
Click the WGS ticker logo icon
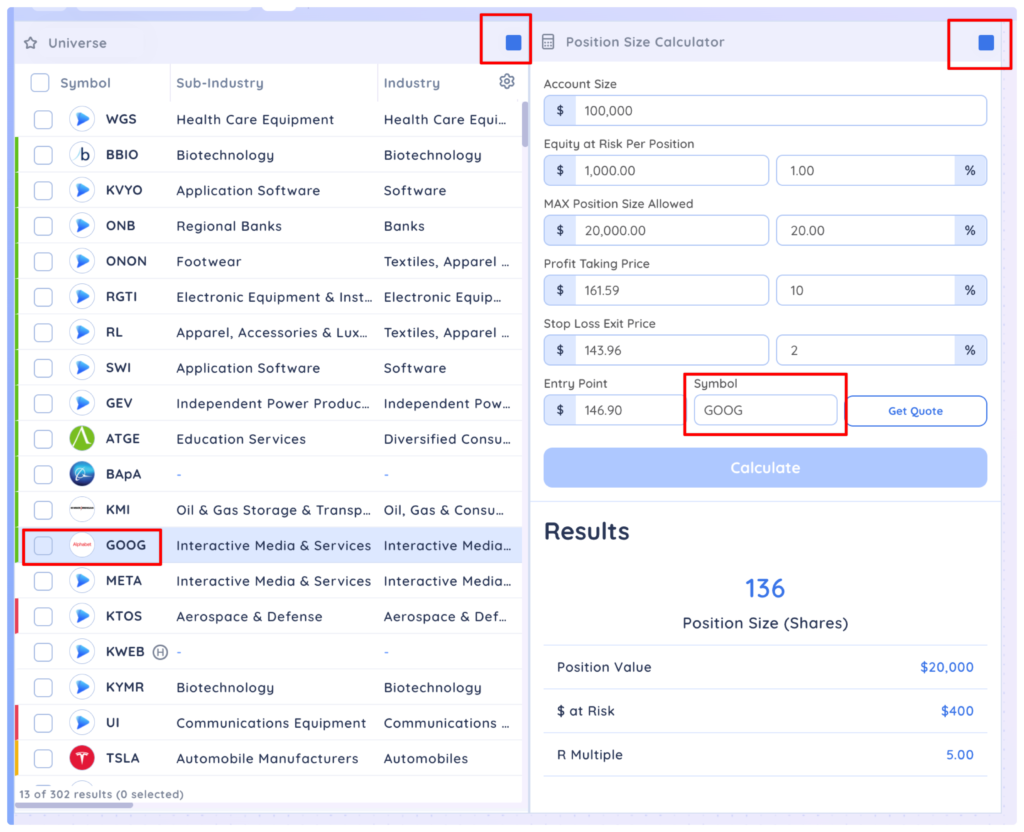click(x=82, y=119)
